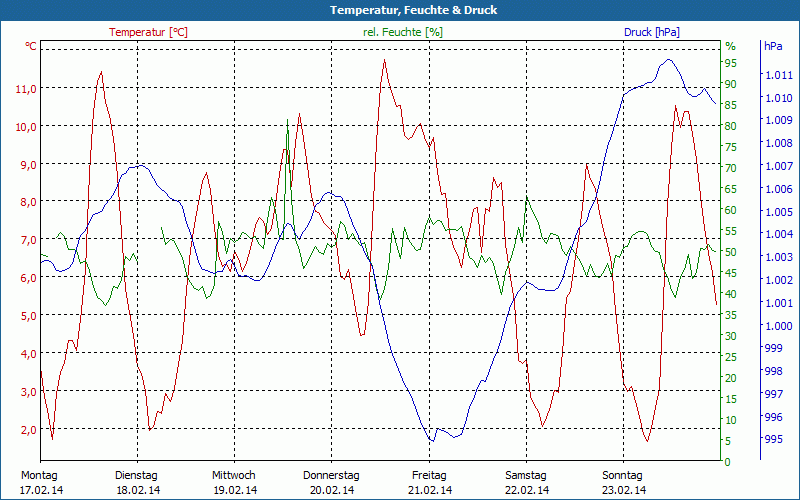Click the 95 humidity axis tick

[730, 66]
